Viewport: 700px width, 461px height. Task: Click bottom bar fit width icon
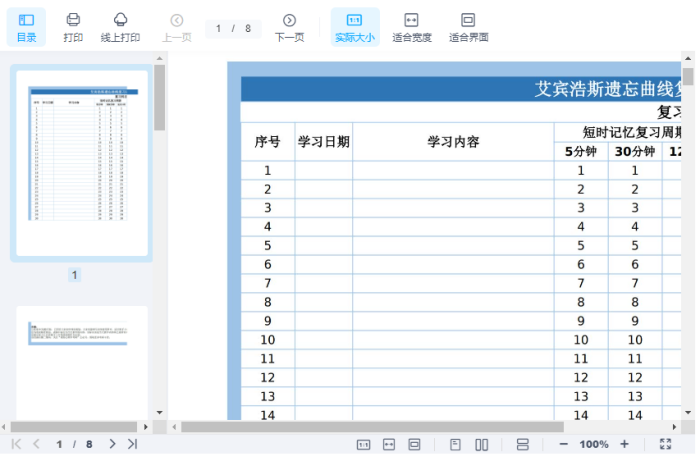(389, 445)
